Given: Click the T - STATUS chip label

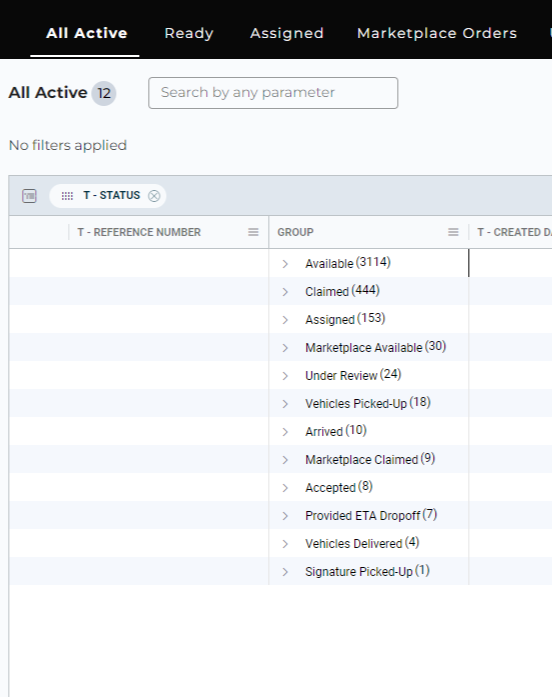Looking at the screenshot, I should coord(112,195).
